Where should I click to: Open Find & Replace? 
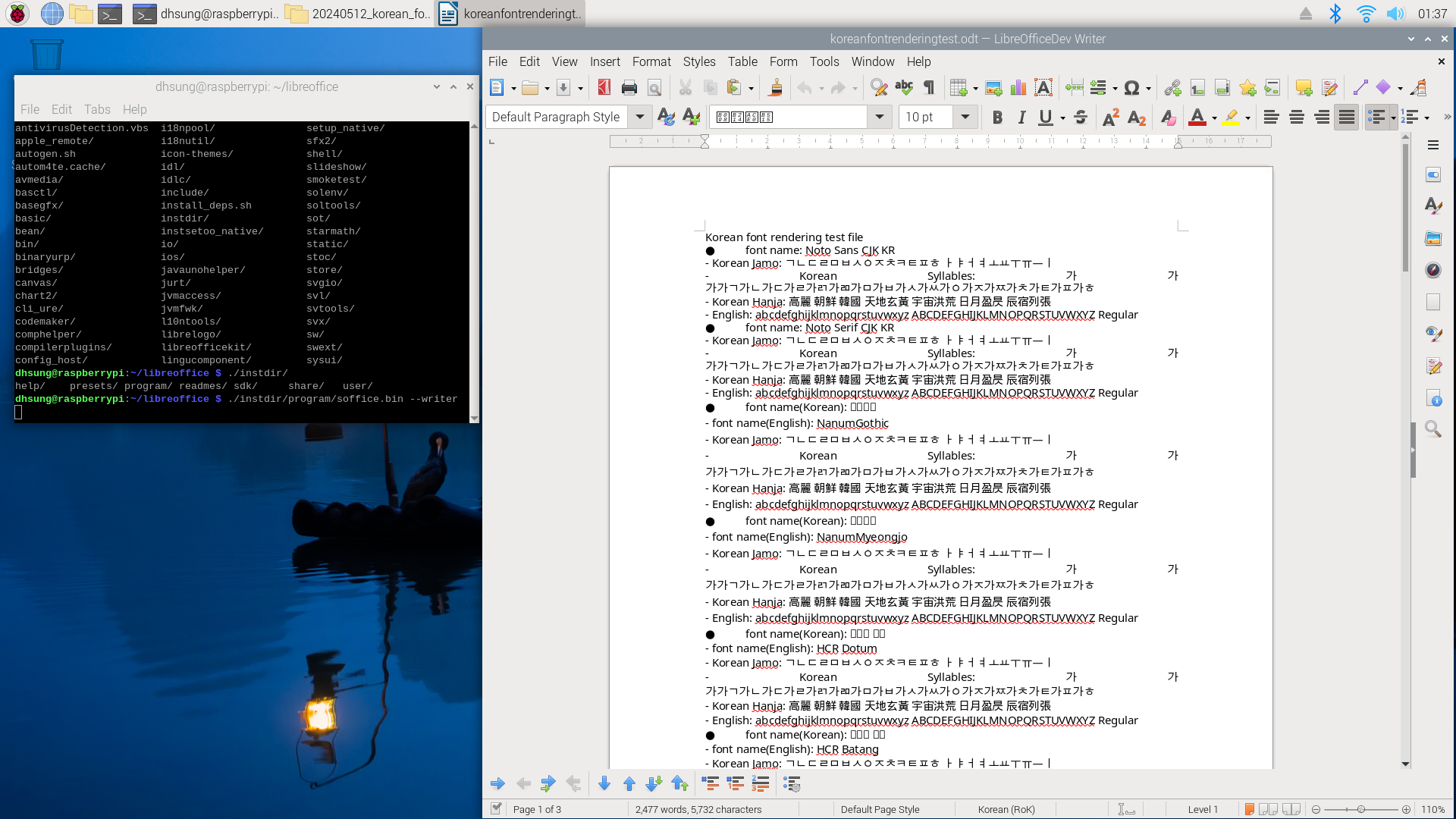point(879,88)
